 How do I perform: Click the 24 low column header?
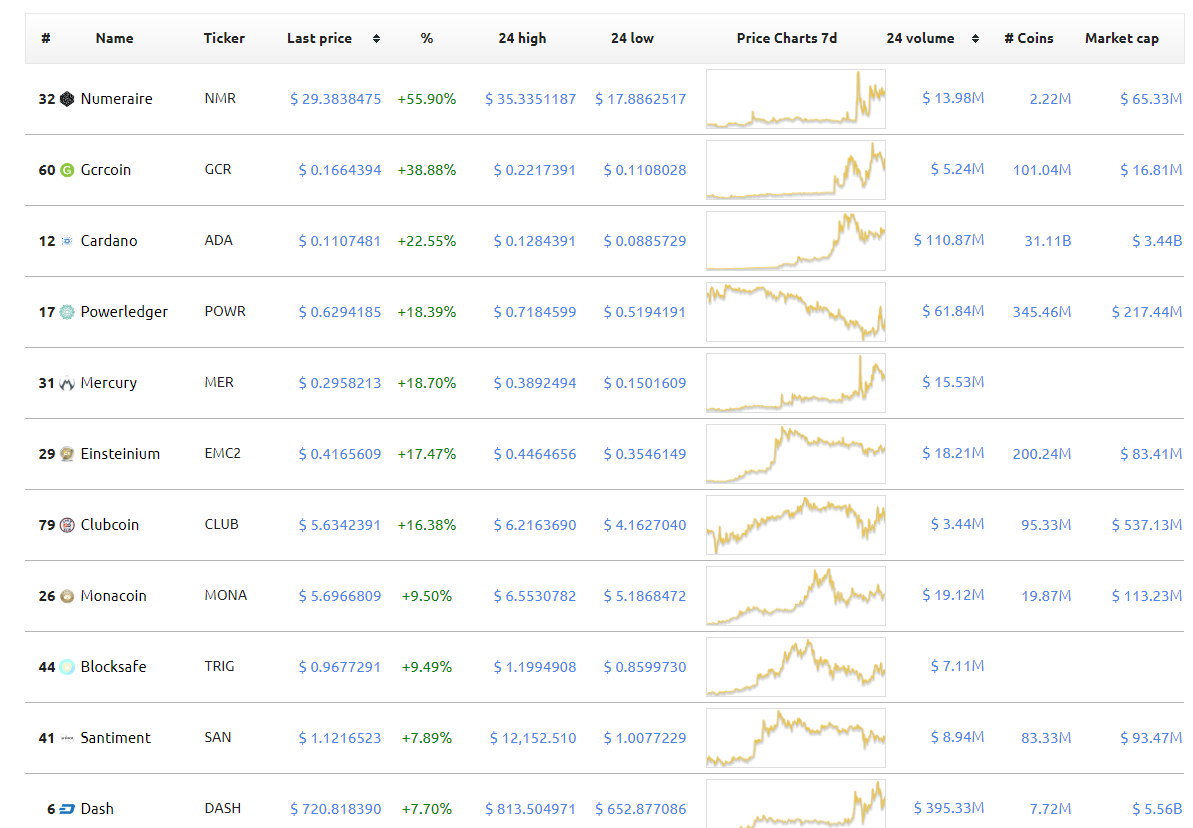point(632,38)
